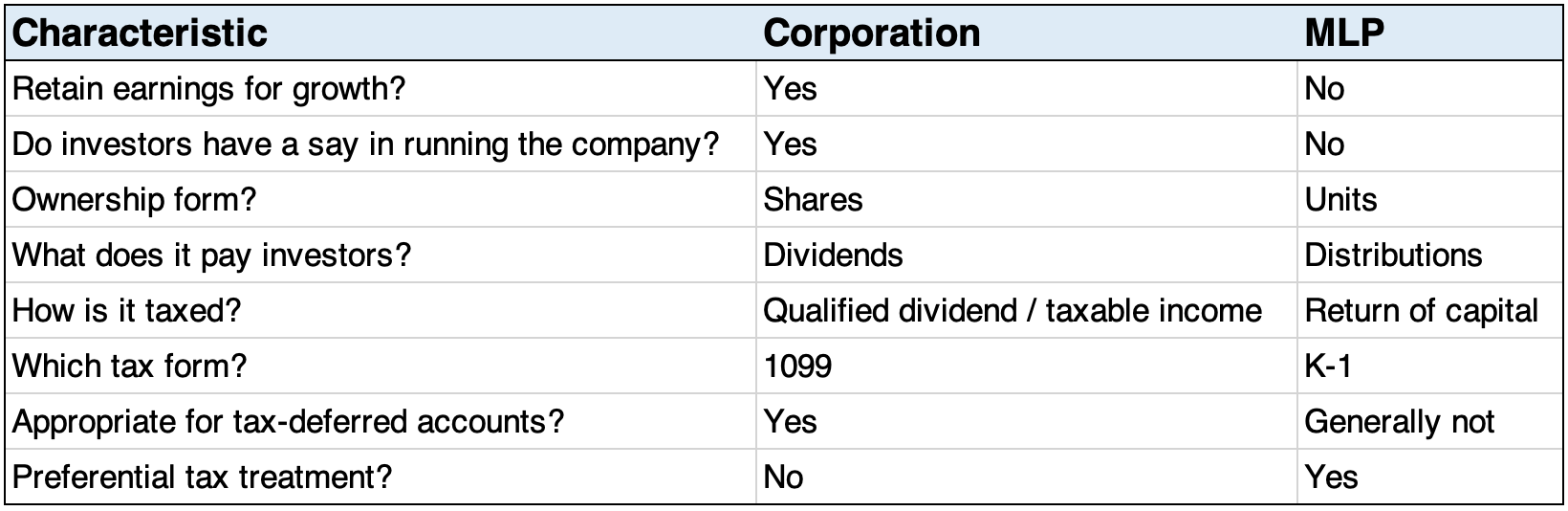Select the 'Ownership form?' cell
The height and width of the screenshot is (511, 1568).
(x=134, y=200)
